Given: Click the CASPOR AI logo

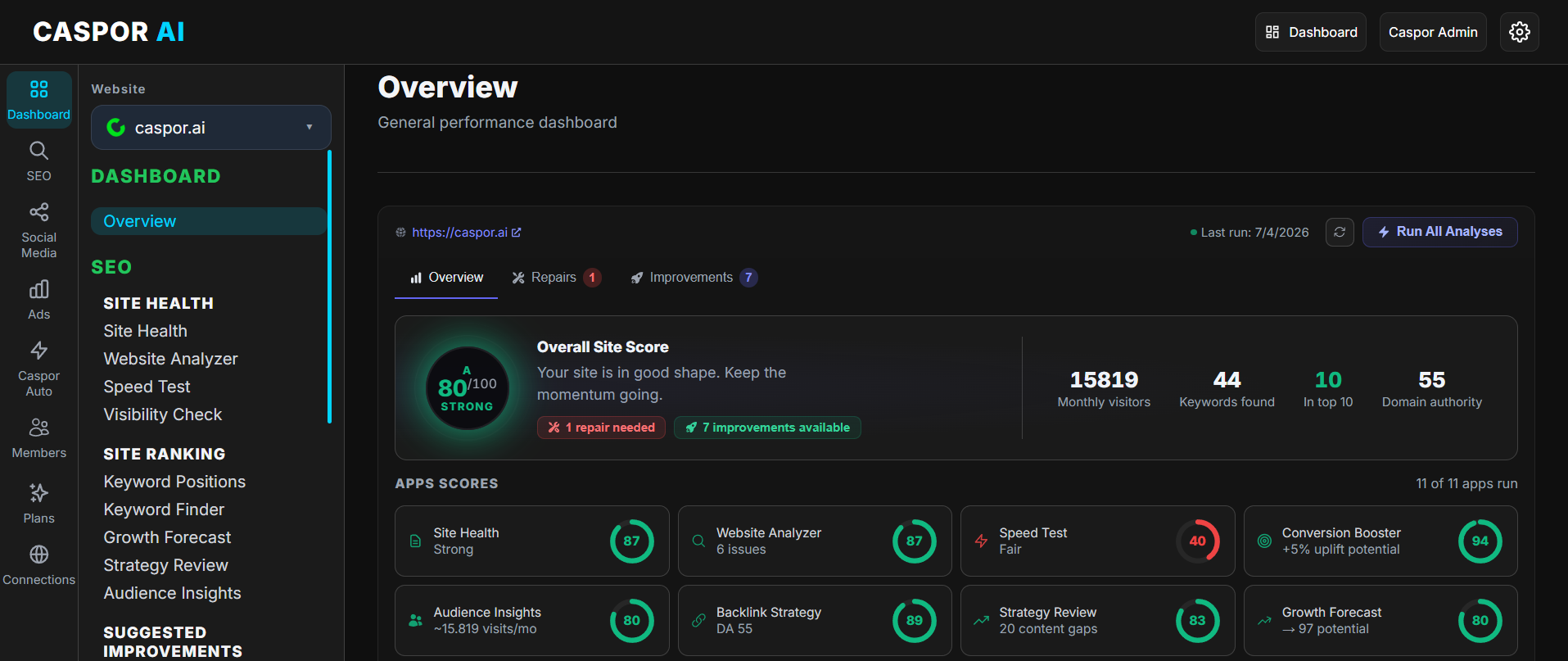Looking at the screenshot, I should (109, 32).
